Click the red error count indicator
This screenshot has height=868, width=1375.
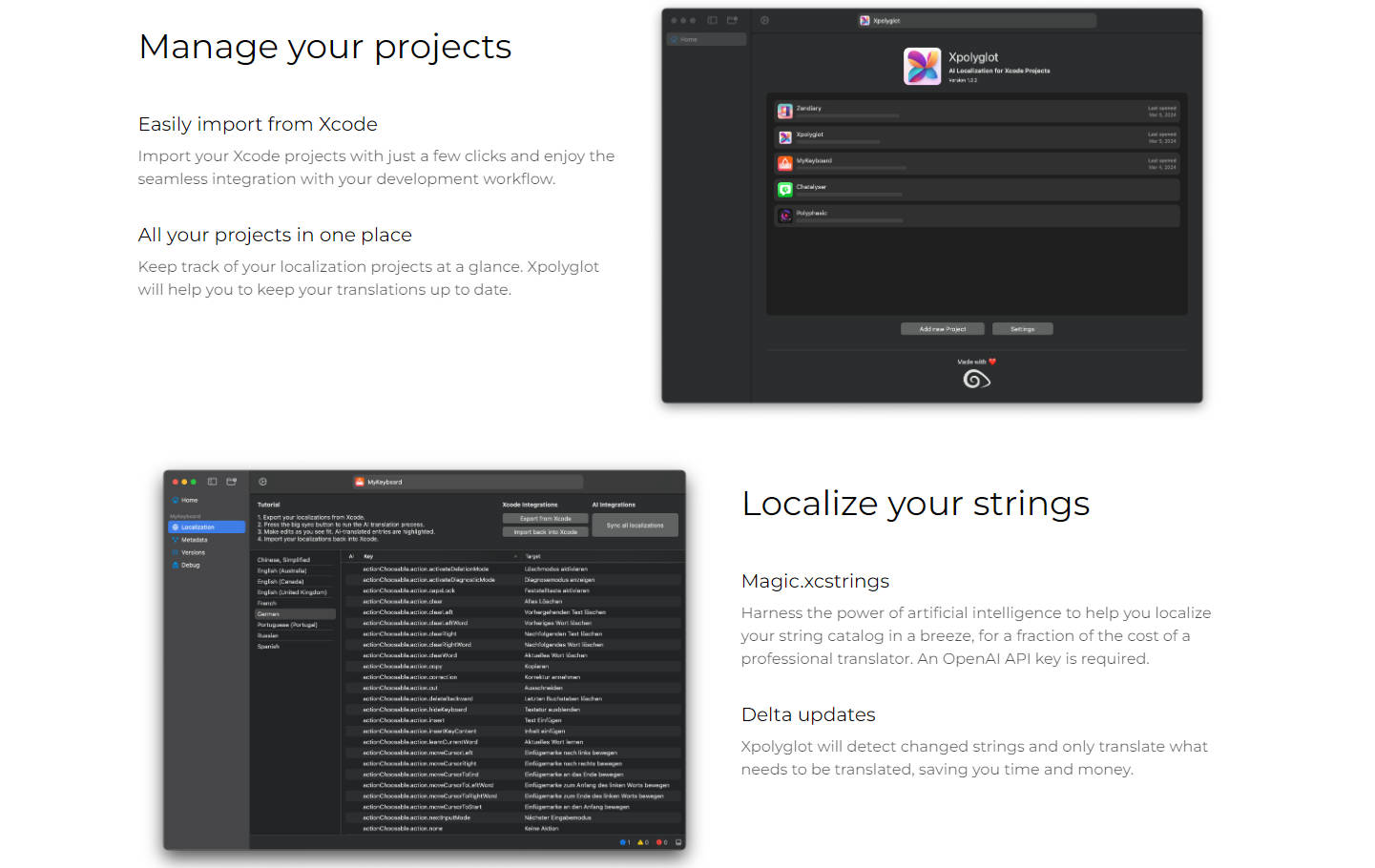point(661,842)
